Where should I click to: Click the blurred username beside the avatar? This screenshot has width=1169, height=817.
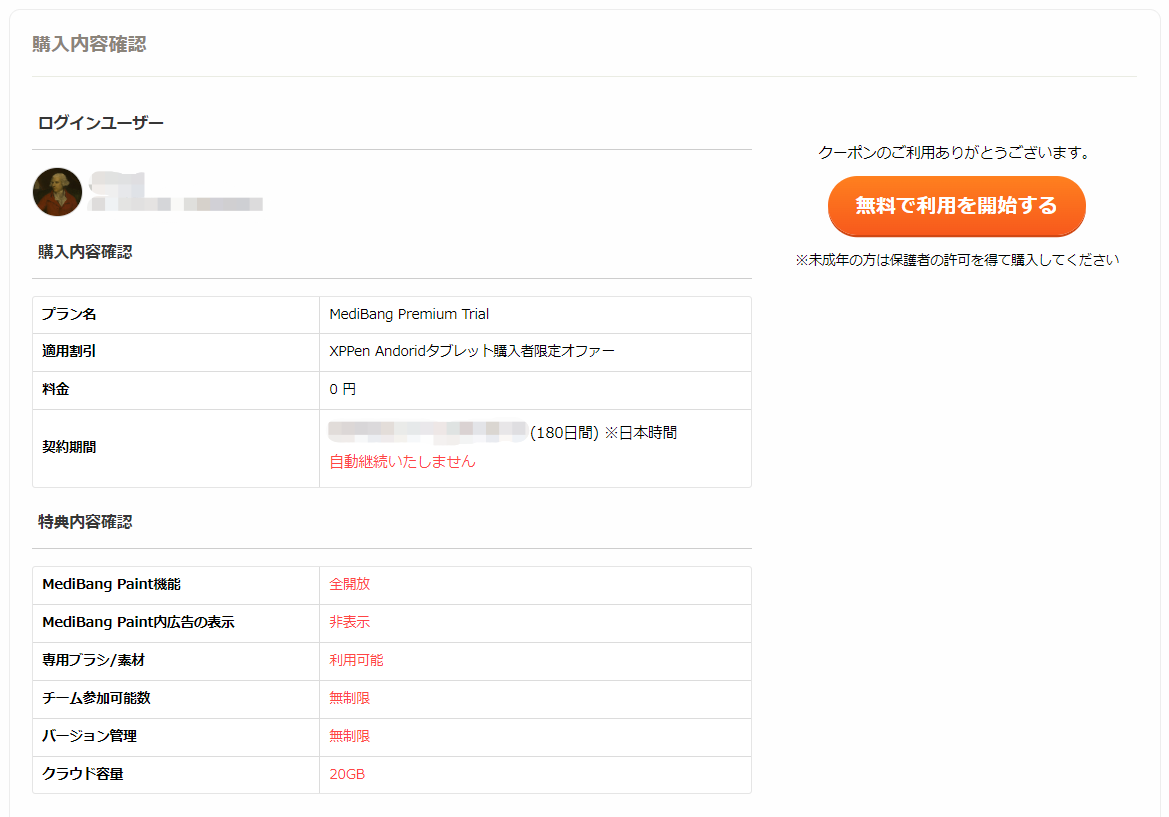tap(175, 192)
